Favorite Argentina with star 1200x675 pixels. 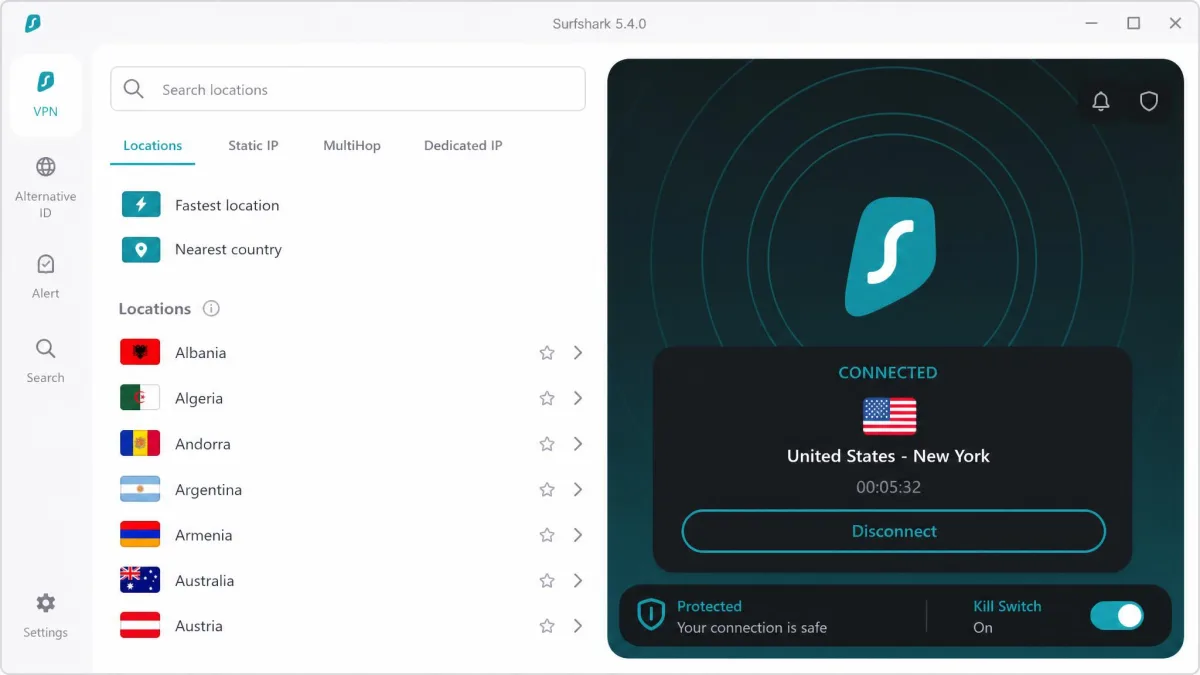point(547,490)
